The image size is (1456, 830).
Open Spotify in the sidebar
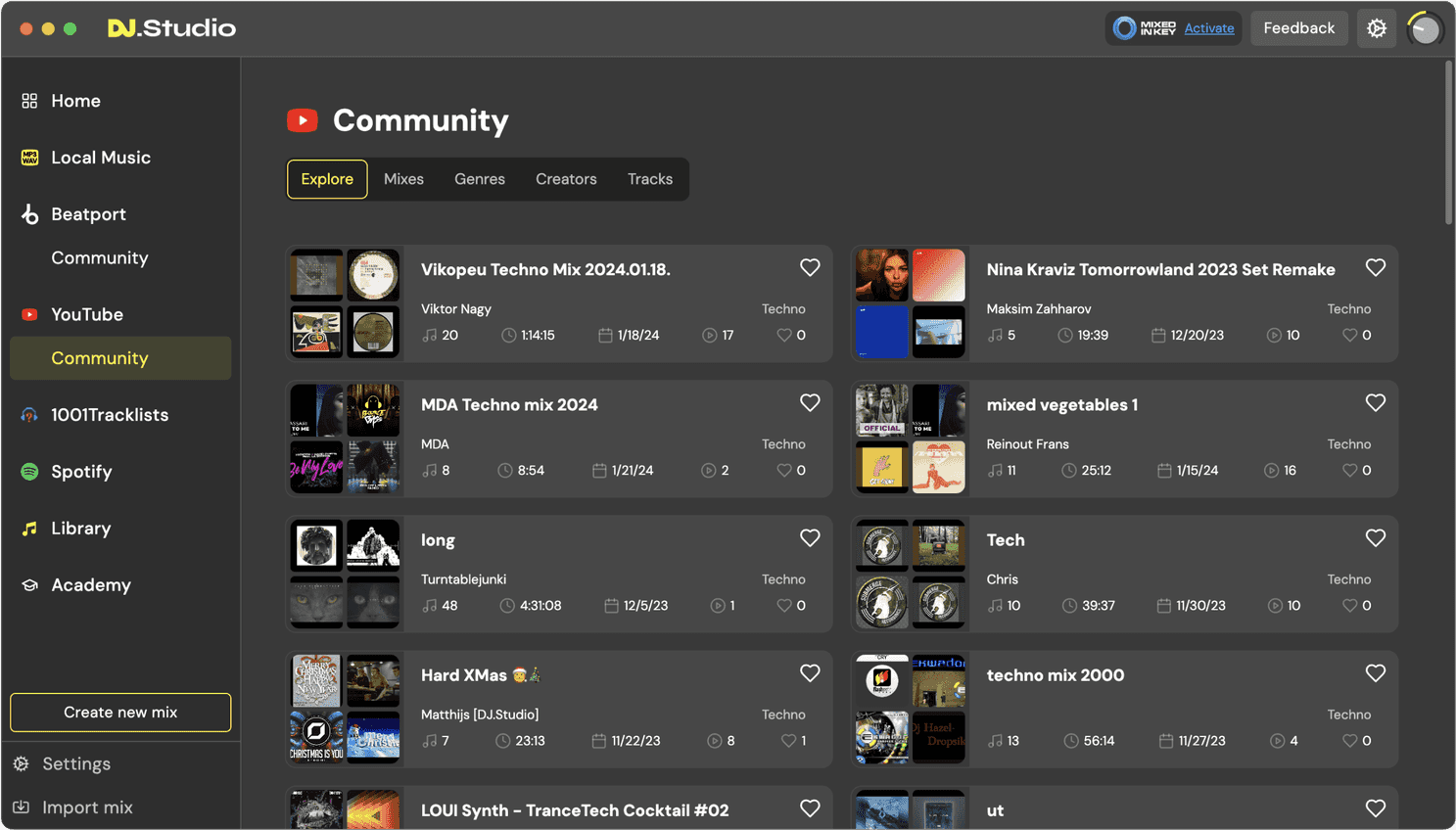click(81, 472)
